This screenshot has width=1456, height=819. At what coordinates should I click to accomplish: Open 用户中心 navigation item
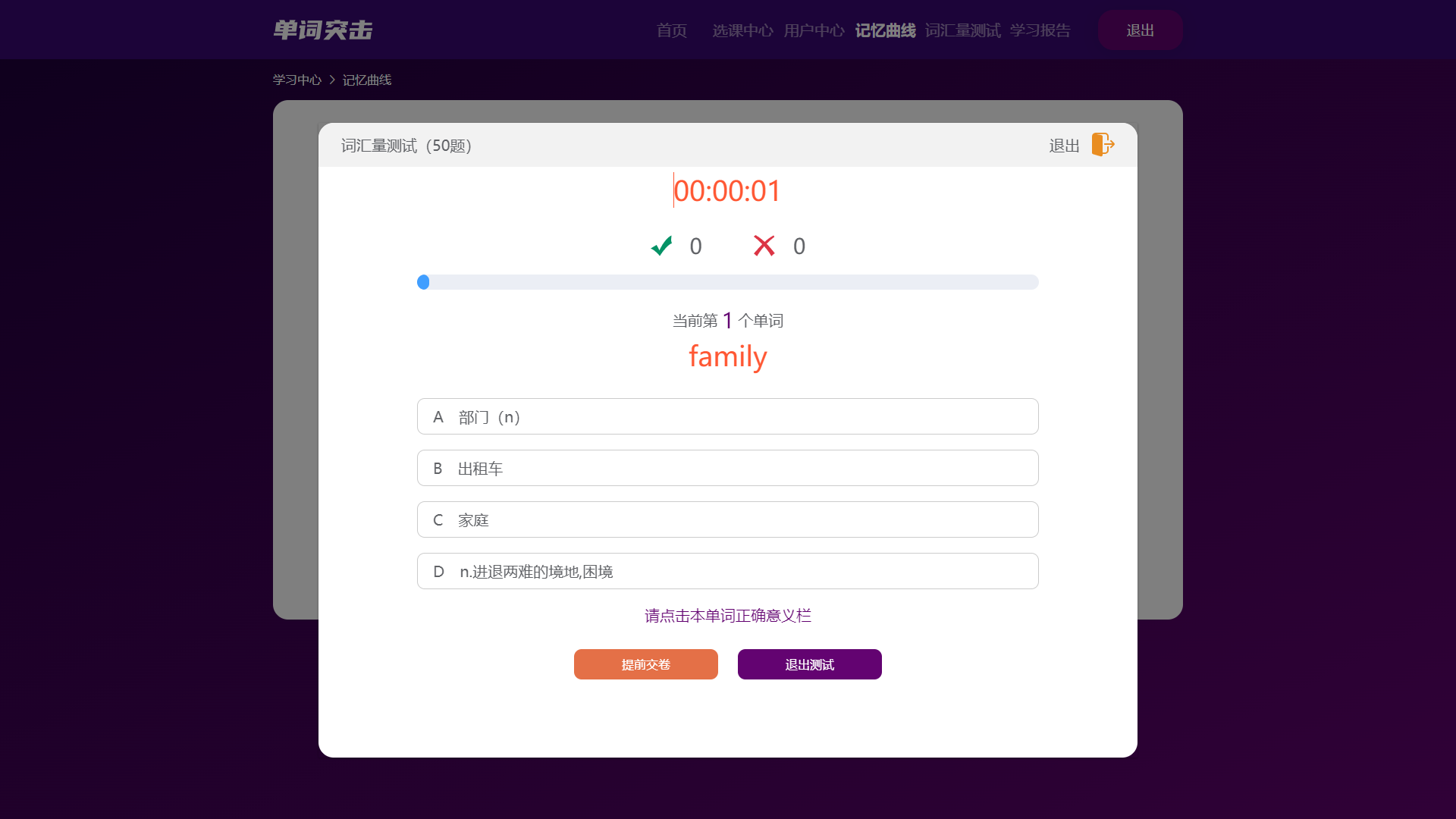point(814,30)
